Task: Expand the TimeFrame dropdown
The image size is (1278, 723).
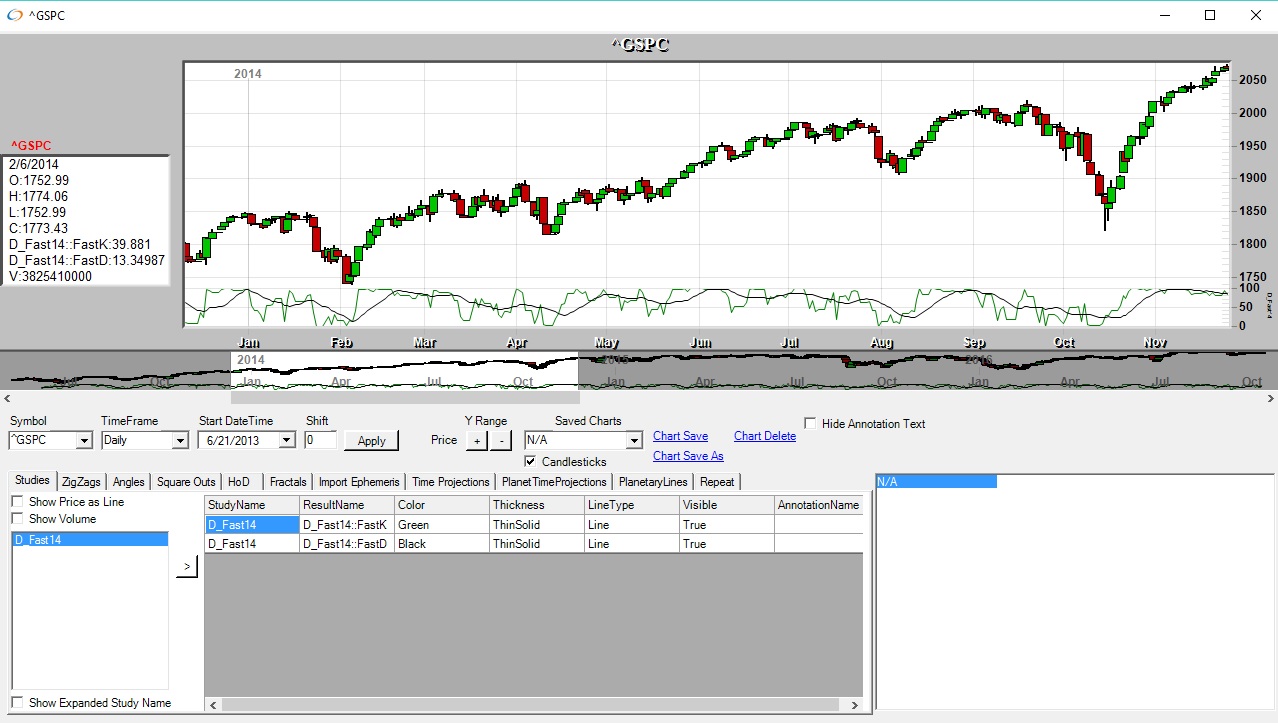Action: coord(180,440)
